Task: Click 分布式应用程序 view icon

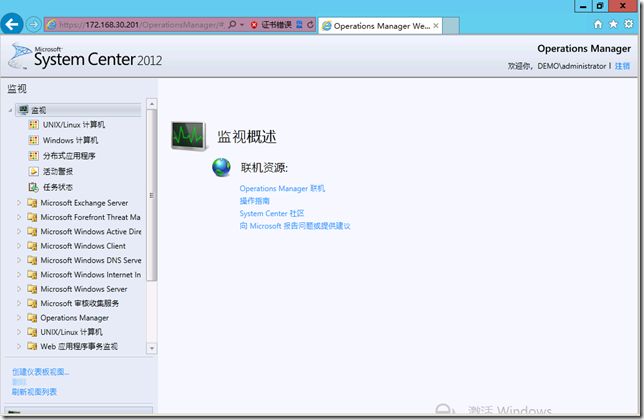Action: [x=34, y=156]
